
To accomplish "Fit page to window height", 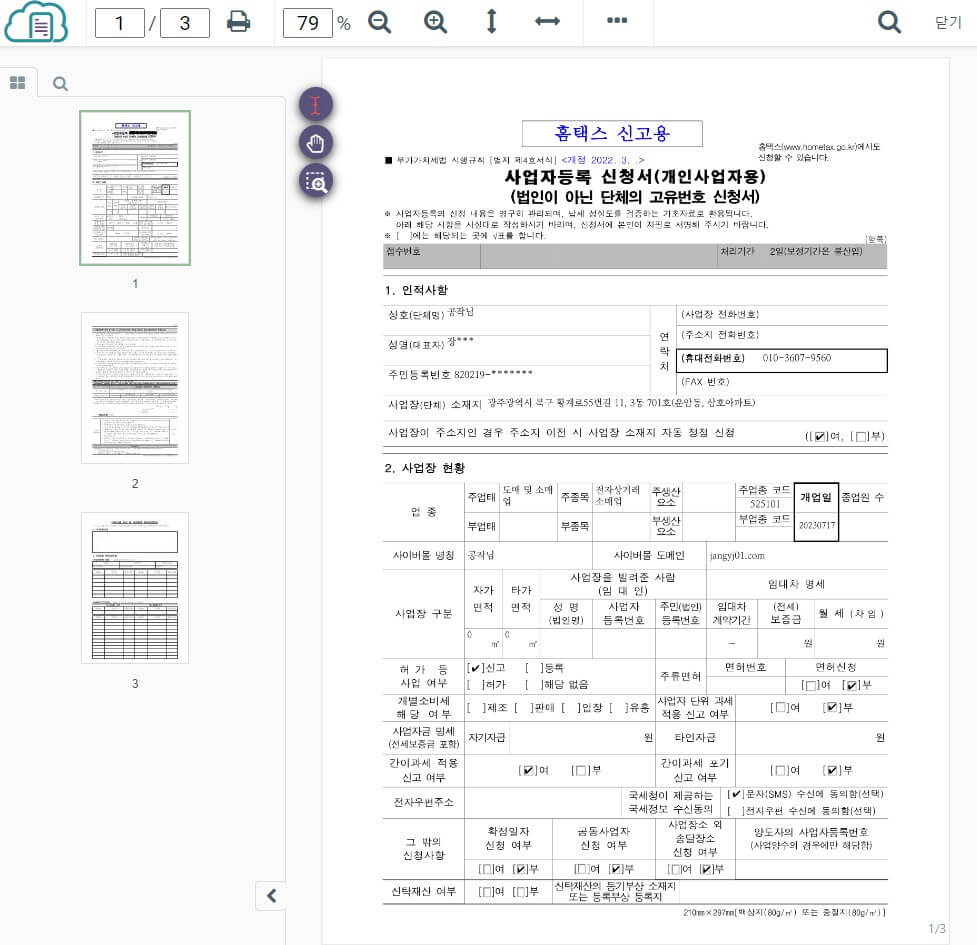I will coord(491,22).
